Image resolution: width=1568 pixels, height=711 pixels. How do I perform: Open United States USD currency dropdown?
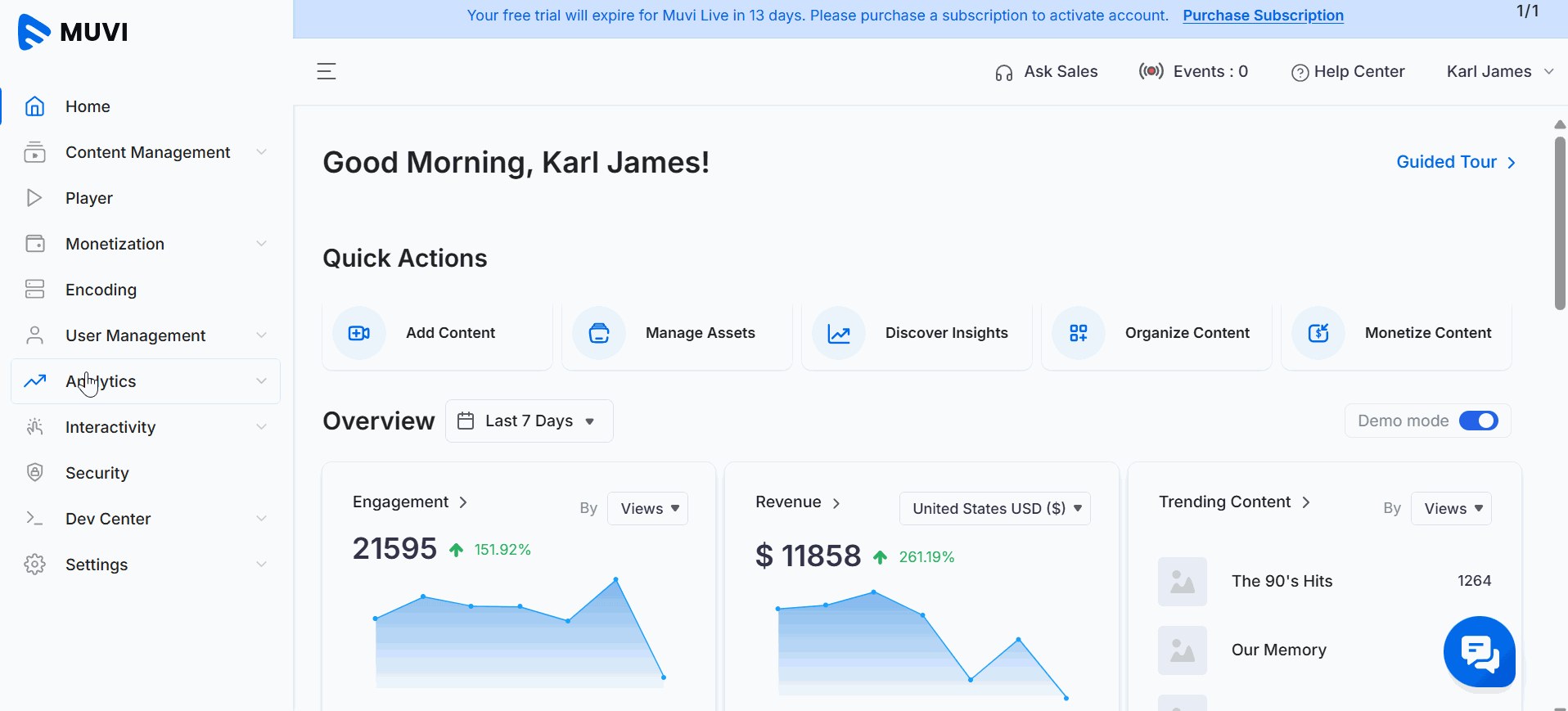(995, 509)
